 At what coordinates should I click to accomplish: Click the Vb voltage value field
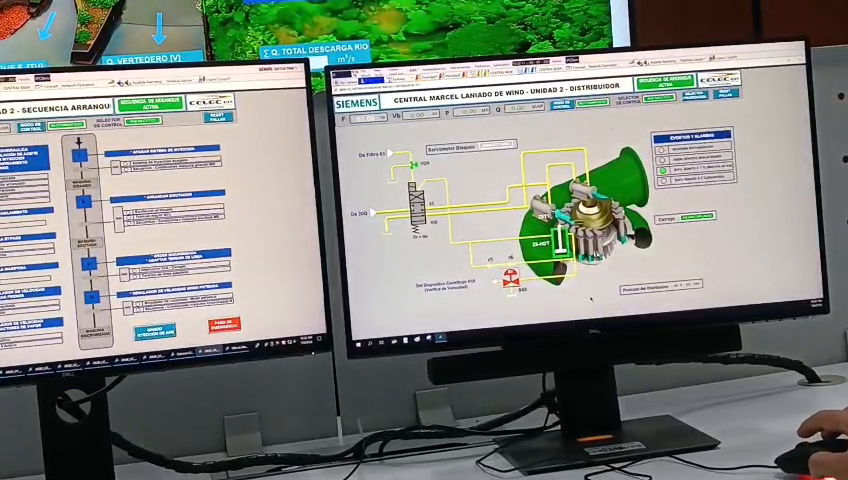tap(421, 115)
